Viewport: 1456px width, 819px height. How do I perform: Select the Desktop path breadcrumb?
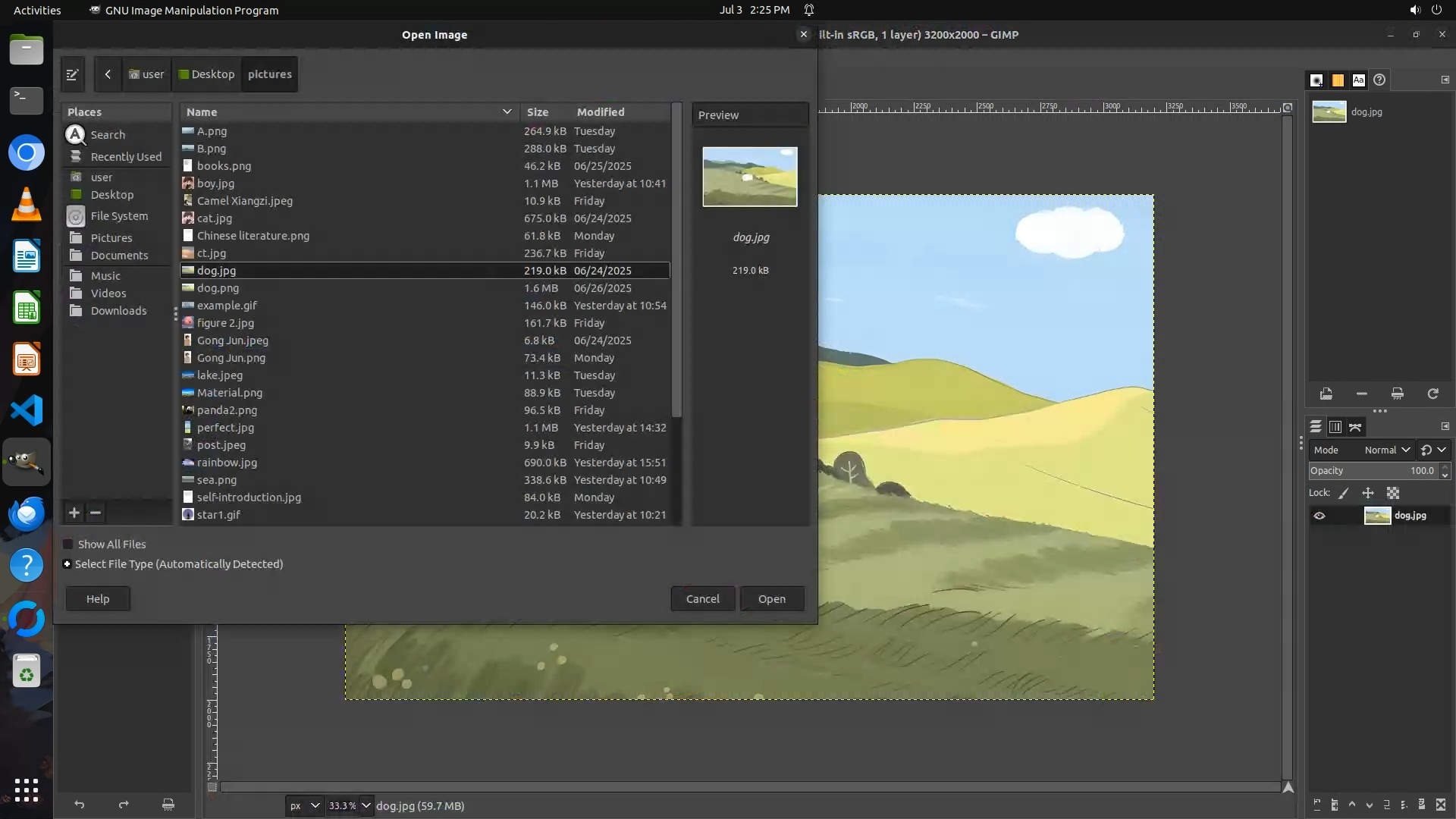tap(206, 74)
